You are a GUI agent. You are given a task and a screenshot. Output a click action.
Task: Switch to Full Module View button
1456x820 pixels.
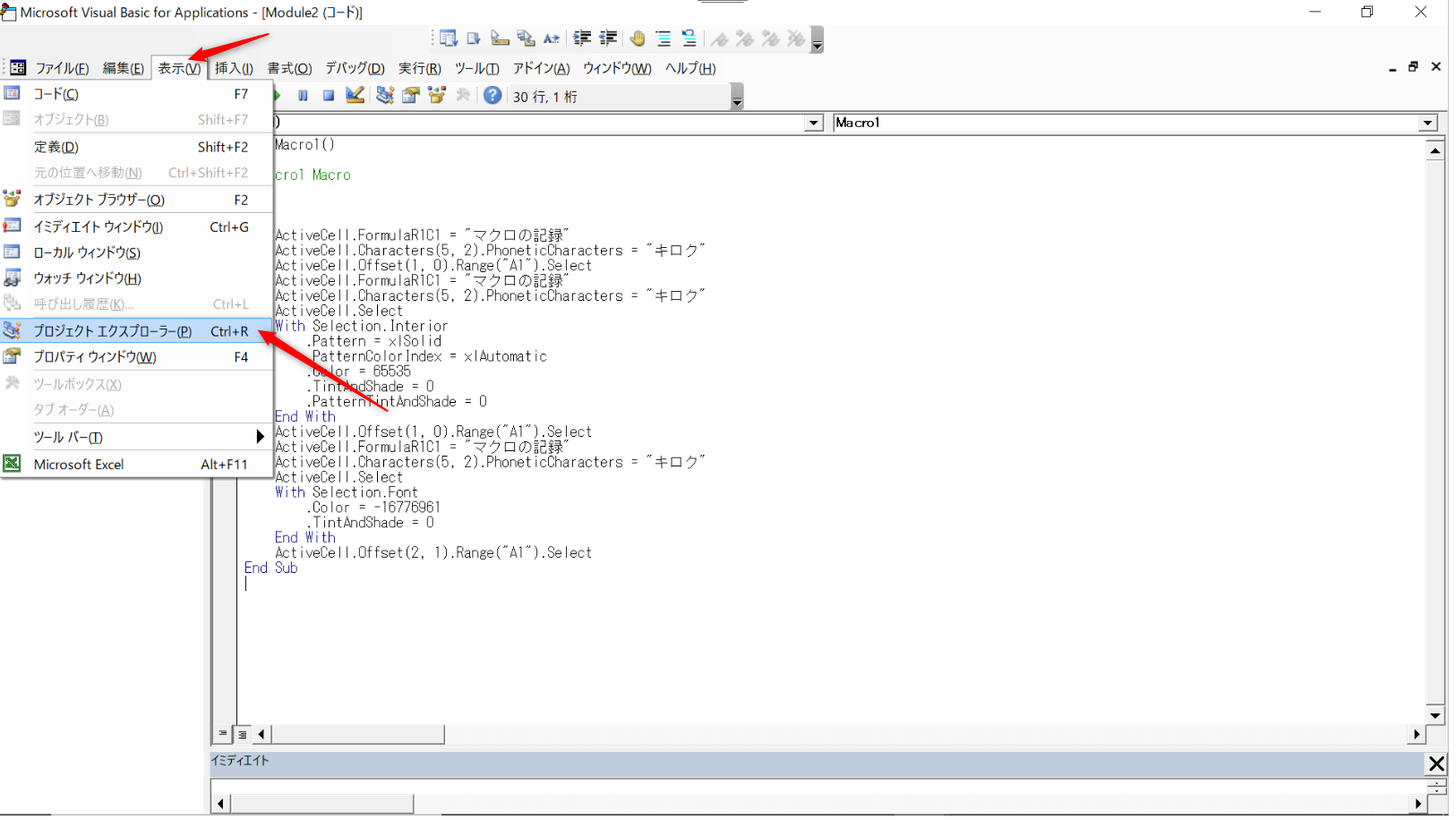pos(242,734)
